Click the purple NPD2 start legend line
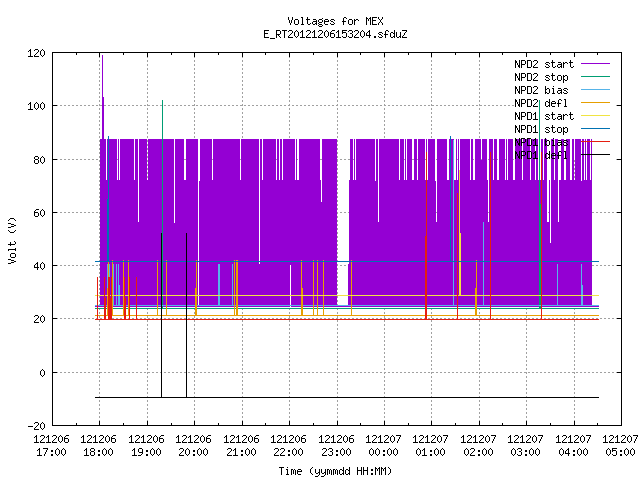 point(596,64)
